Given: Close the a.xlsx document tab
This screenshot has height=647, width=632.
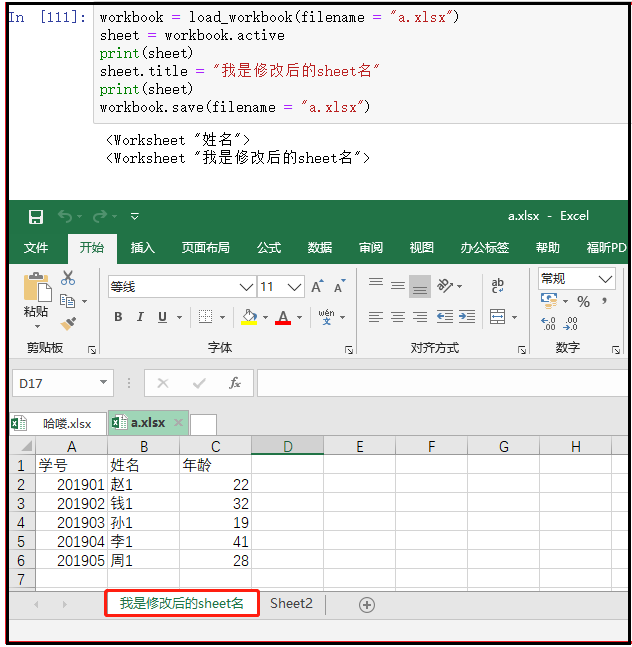Looking at the screenshot, I should (178, 423).
